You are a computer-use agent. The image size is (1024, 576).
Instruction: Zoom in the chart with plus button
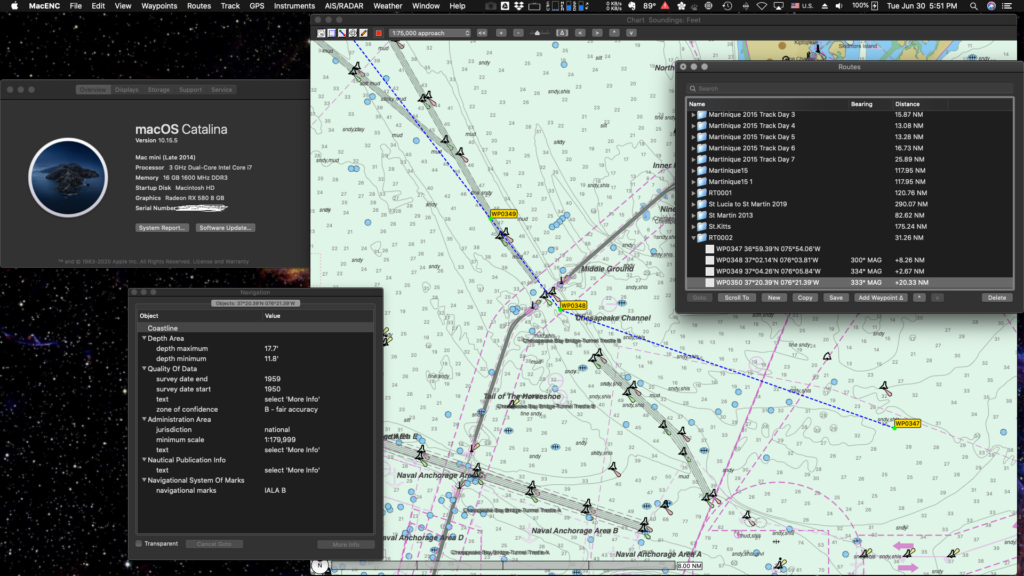tap(501, 33)
